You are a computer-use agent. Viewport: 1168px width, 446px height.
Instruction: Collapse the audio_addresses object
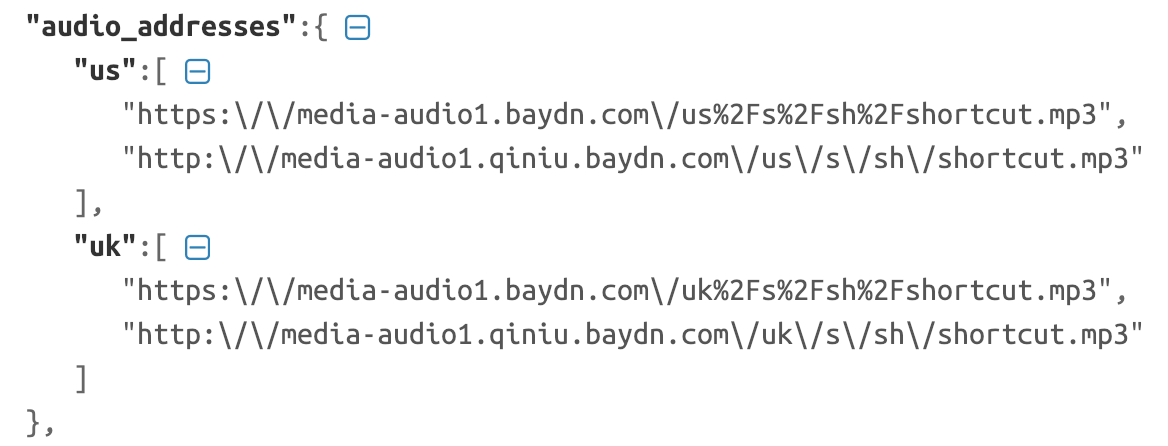pos(357,28)
